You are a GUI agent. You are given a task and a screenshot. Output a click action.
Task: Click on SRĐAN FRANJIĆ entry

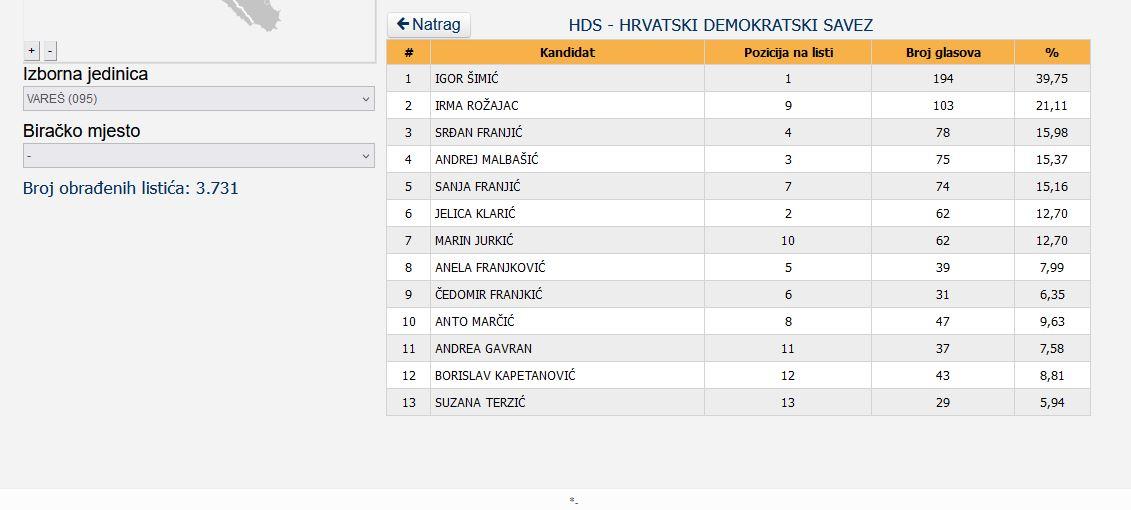479,133
